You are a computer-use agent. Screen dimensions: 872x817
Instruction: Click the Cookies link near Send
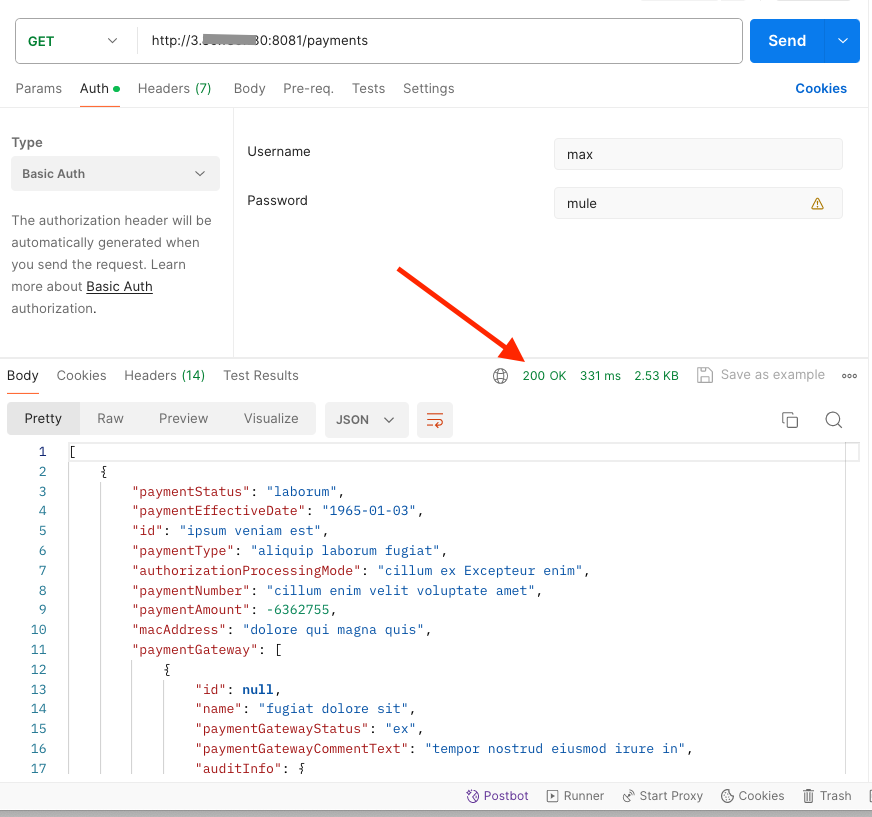click(821, 88)
